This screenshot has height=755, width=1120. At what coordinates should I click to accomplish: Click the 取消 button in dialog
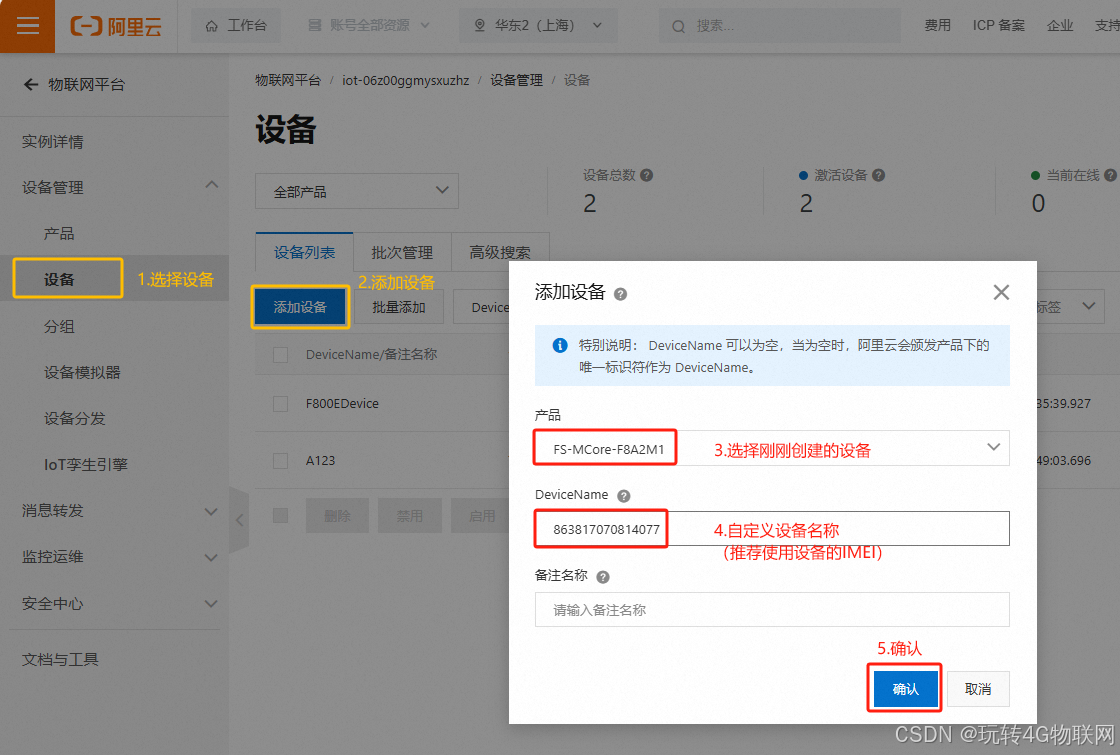(x=978, y=689)
